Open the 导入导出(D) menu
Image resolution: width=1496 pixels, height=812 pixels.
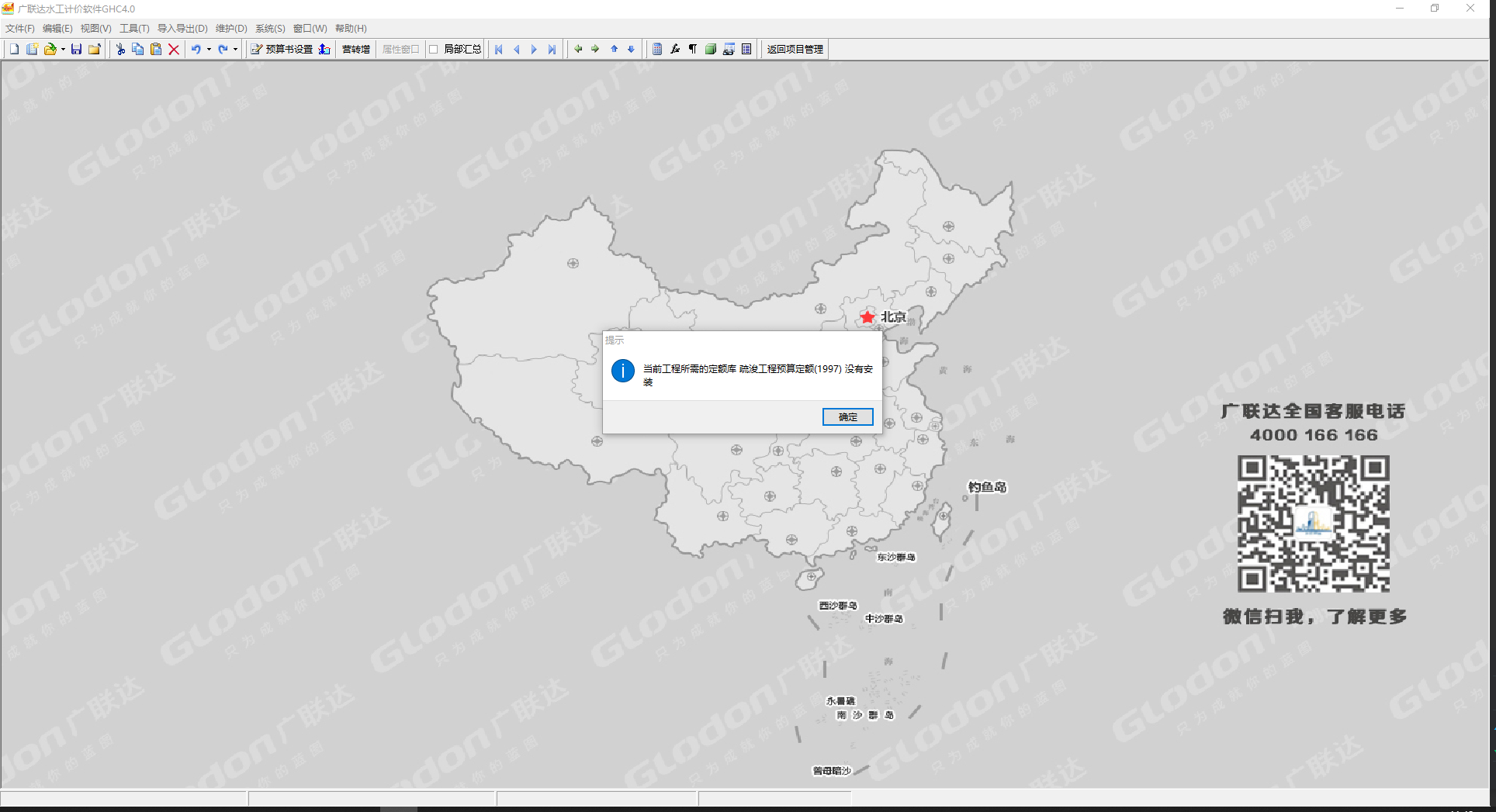pyautogui.click(x=182, y=29)
